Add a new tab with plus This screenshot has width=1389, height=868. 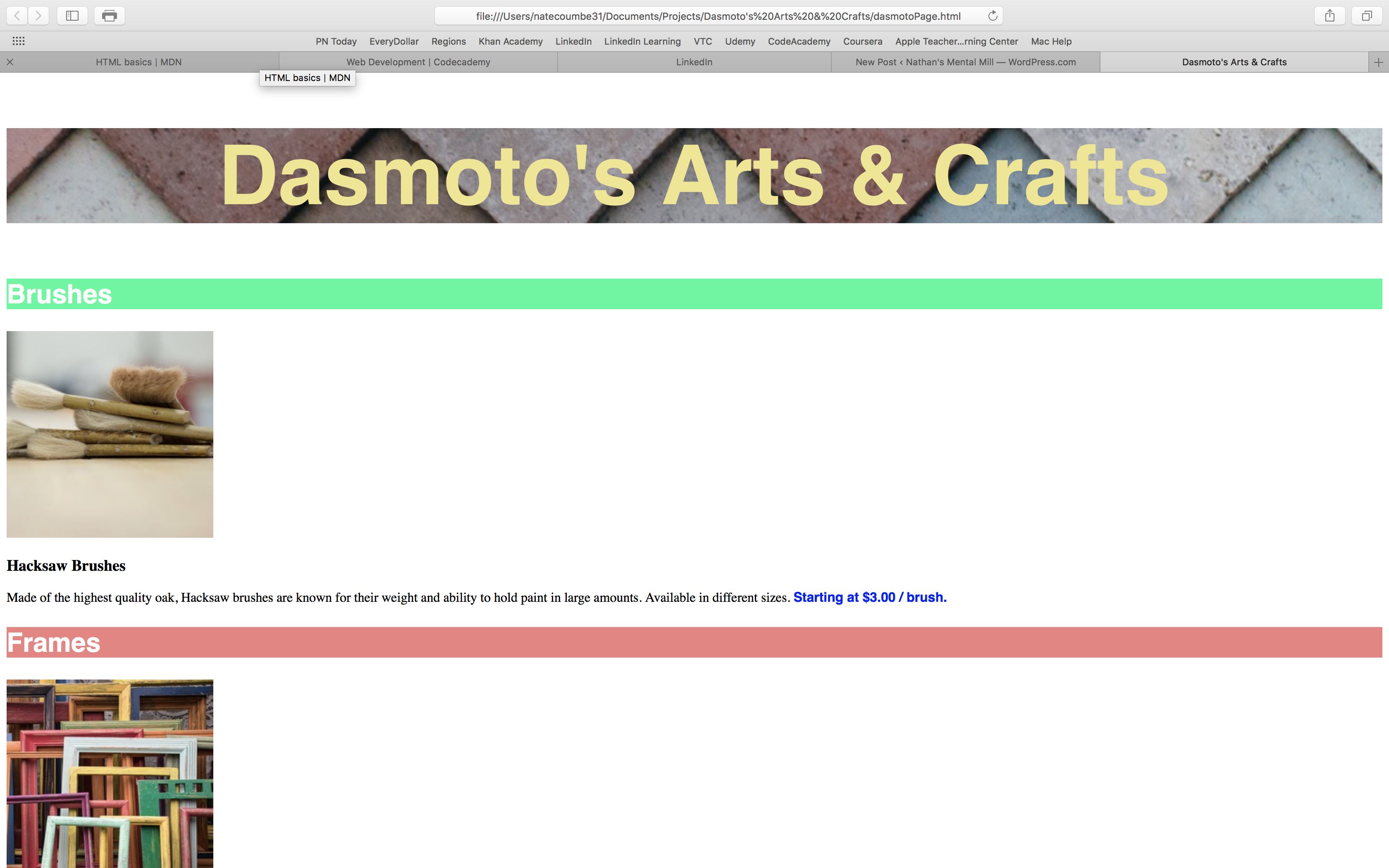click(x=1378, y=62)
